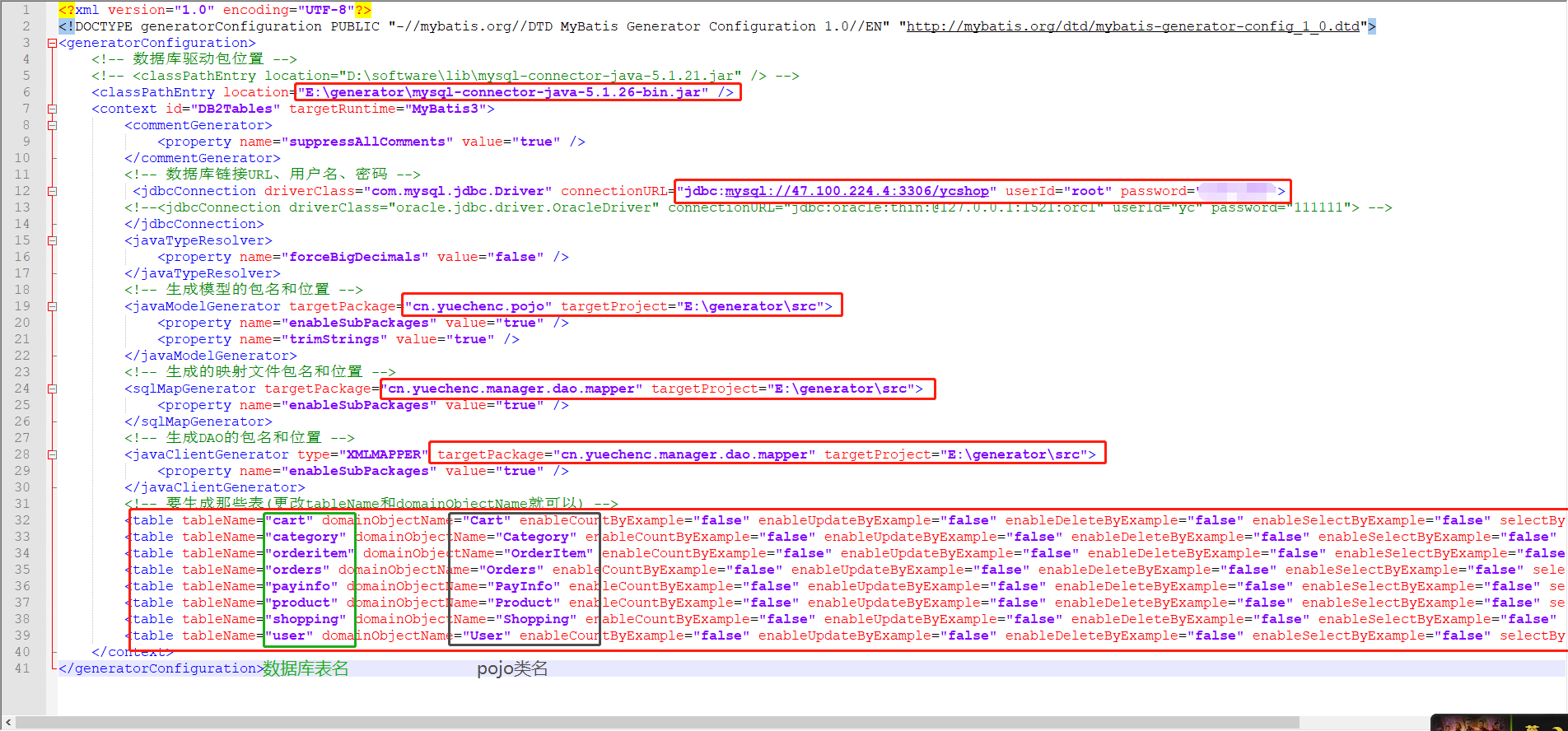Image resolution: width=1568 pixels, height=731 pixels.
Task: Click the userId "root" value
Action: pos(1088,191)
